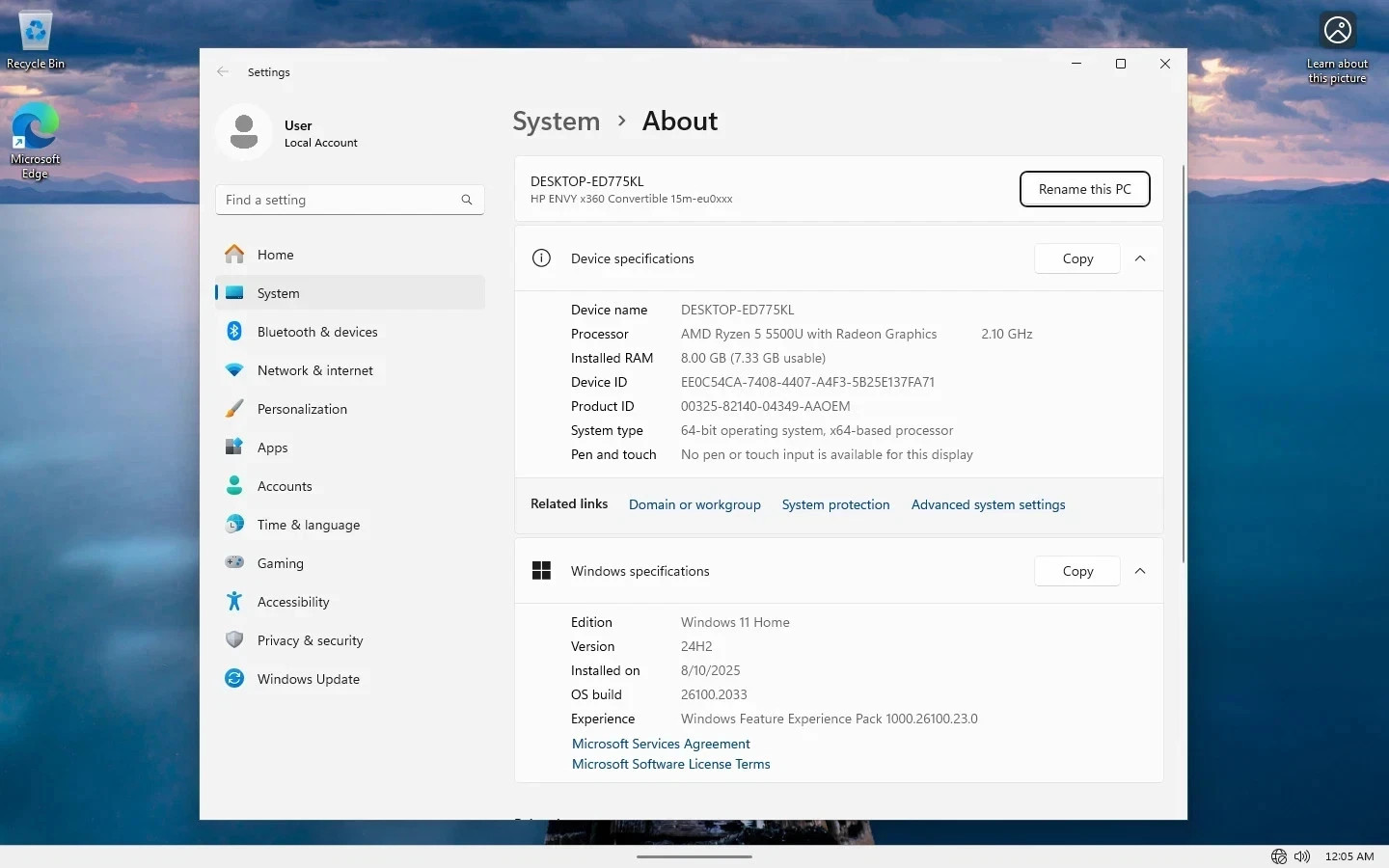The width and height of the screenshot is (1389, 868).
Task: Open the Recycle Bin desktop icon
Action: tap(36, 41)
